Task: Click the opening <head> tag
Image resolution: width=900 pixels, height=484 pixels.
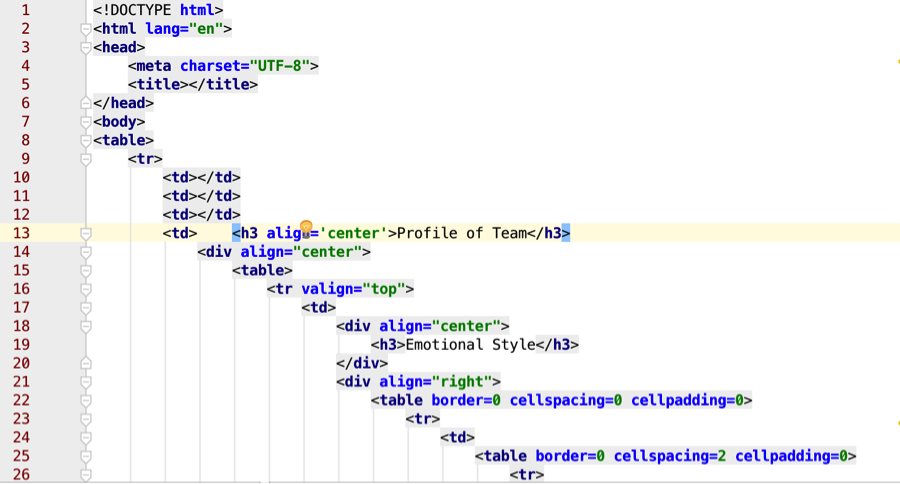Action: [119, 47]
